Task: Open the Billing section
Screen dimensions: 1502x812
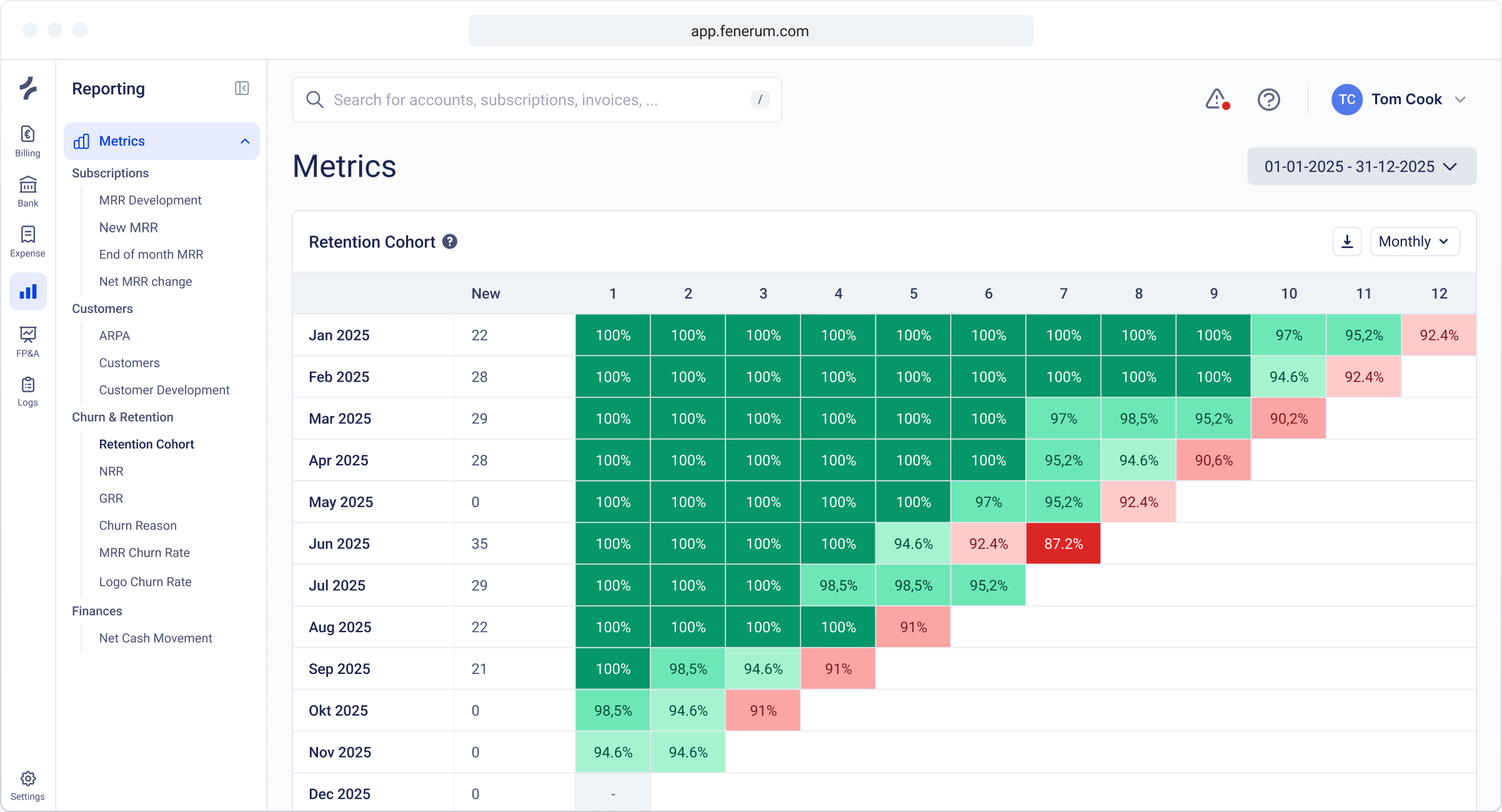Action: 27,141
